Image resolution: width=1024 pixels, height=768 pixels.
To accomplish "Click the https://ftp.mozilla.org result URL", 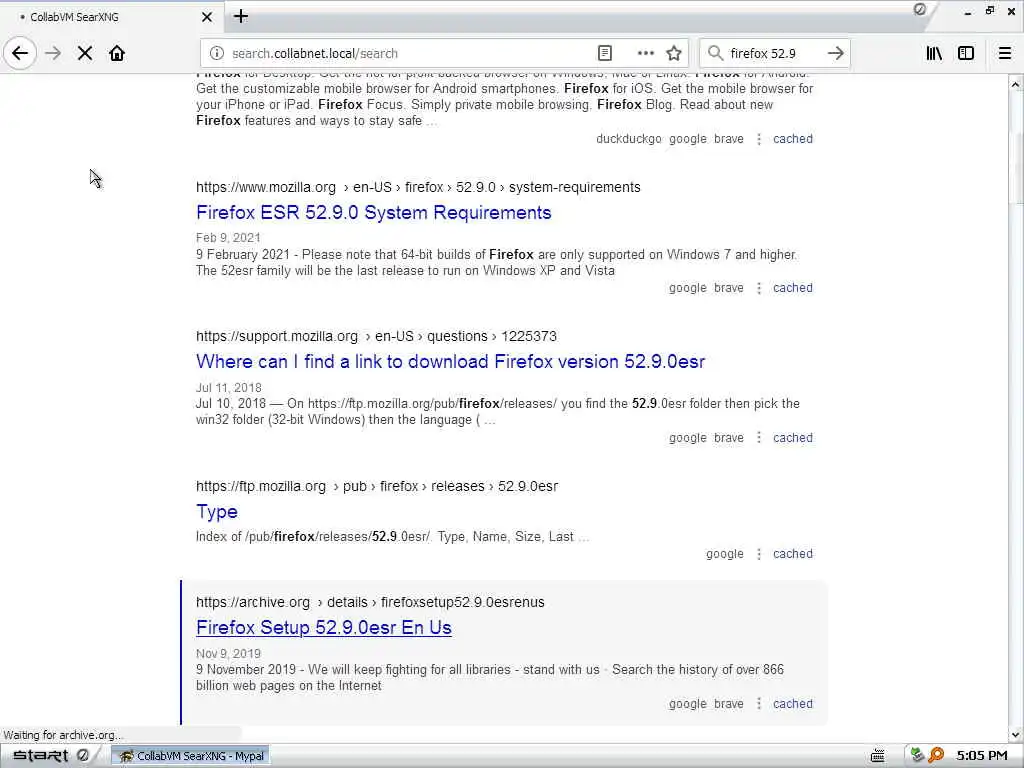I will click(377, 487).
